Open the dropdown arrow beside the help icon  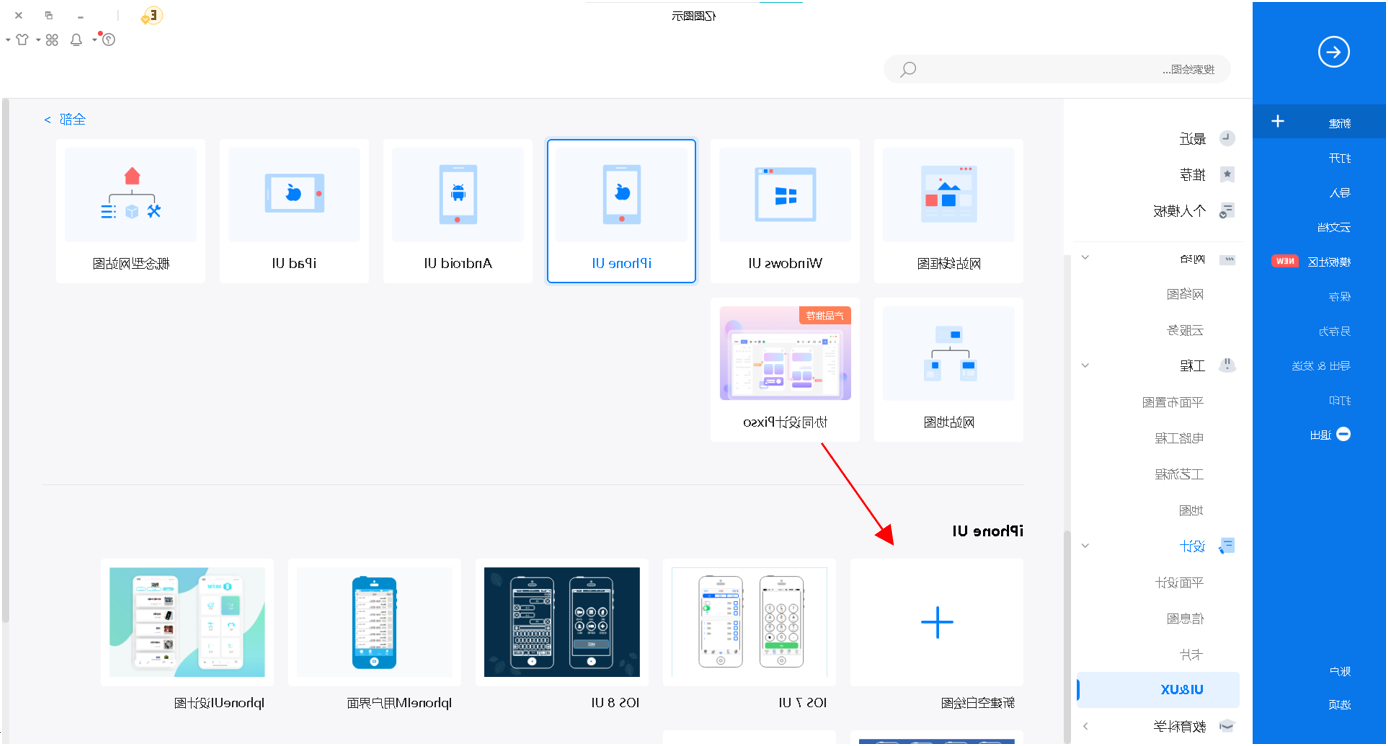click(95, 40)
